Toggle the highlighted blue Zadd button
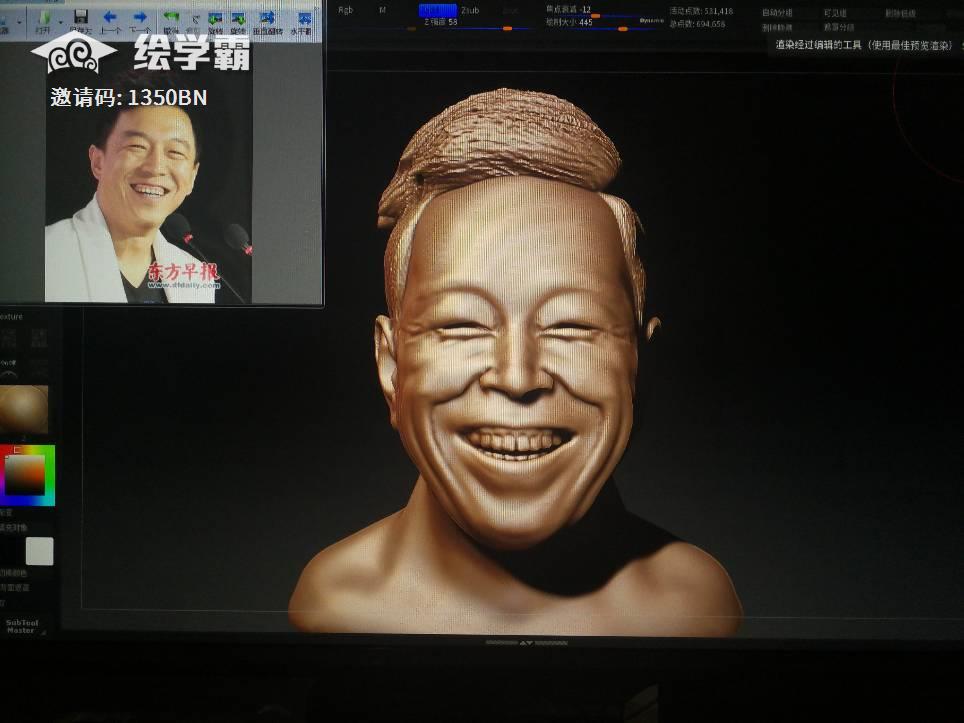 (438, 10)
